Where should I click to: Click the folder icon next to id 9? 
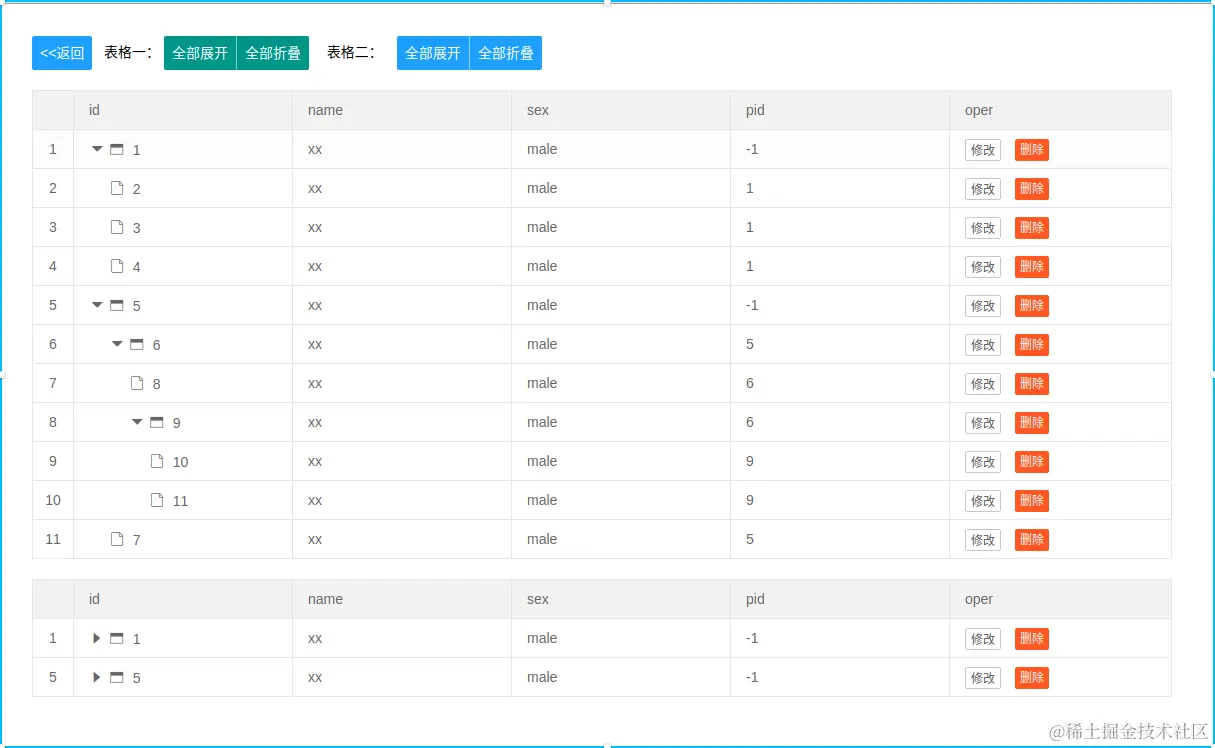tap(157, 422)
